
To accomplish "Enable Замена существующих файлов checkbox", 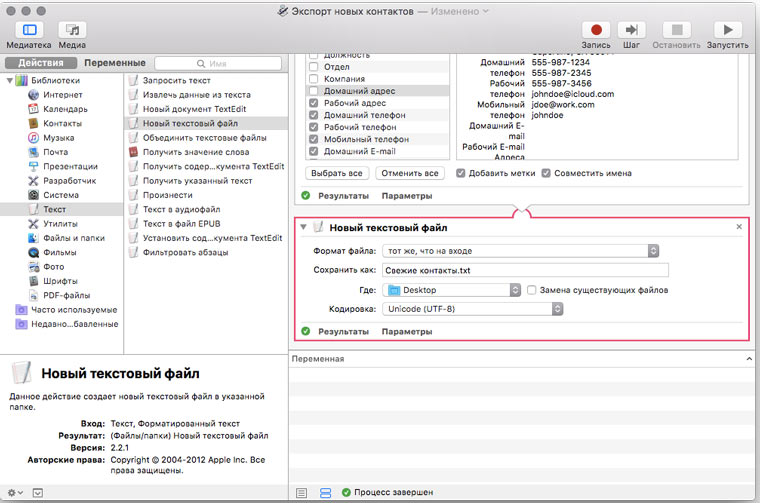I will click(x=532, y=290).
